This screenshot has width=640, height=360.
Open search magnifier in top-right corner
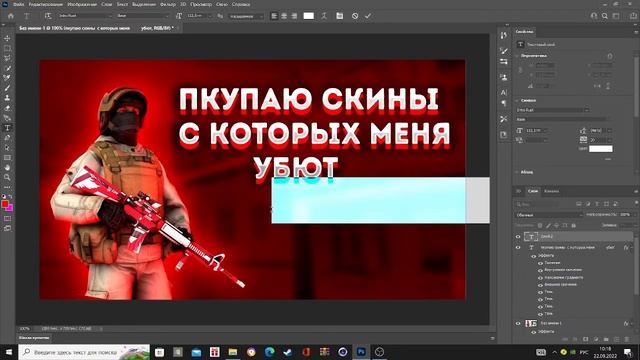(605, 16)
